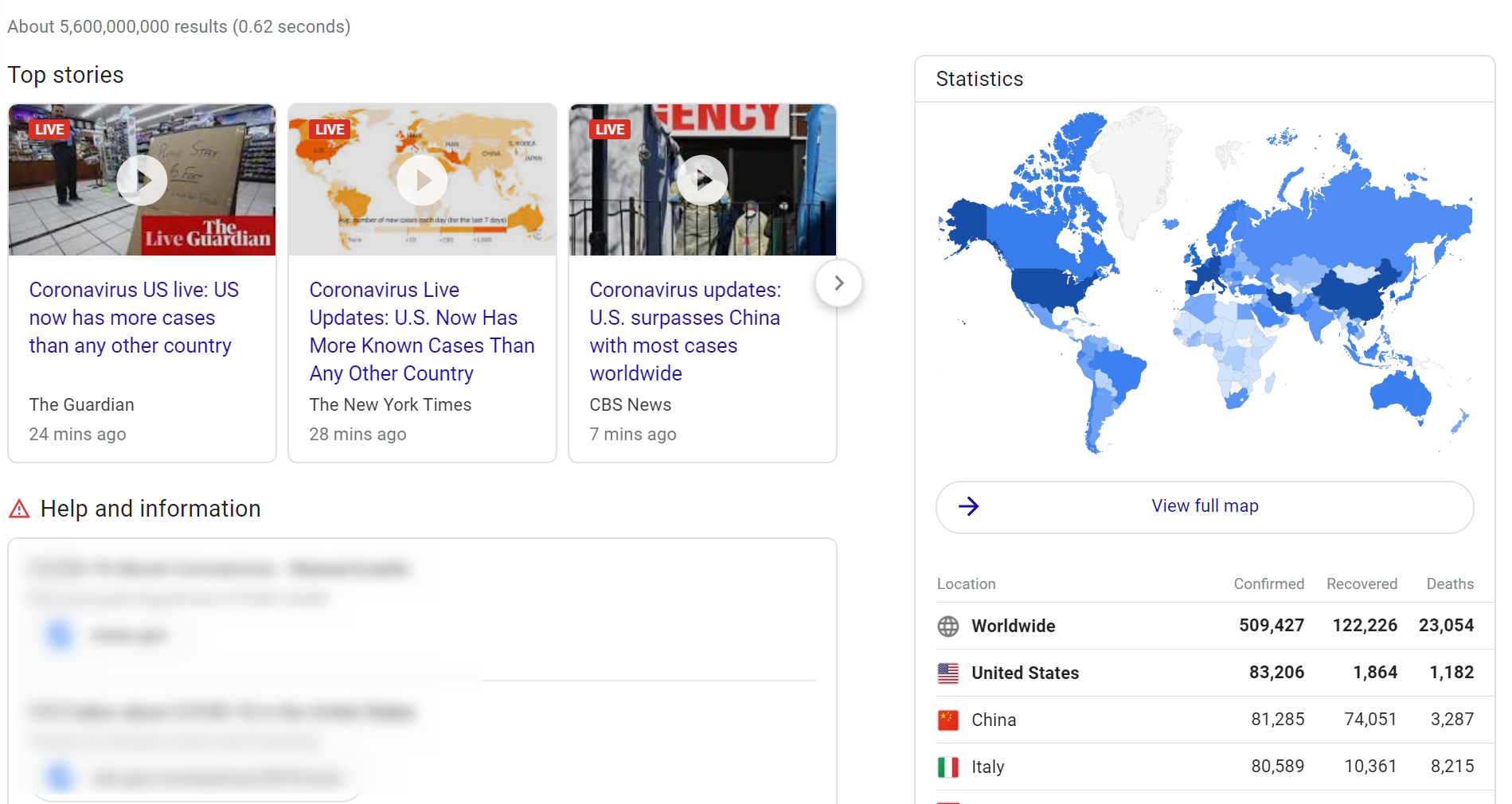Click the Top stories heading

tap(65, 76)
